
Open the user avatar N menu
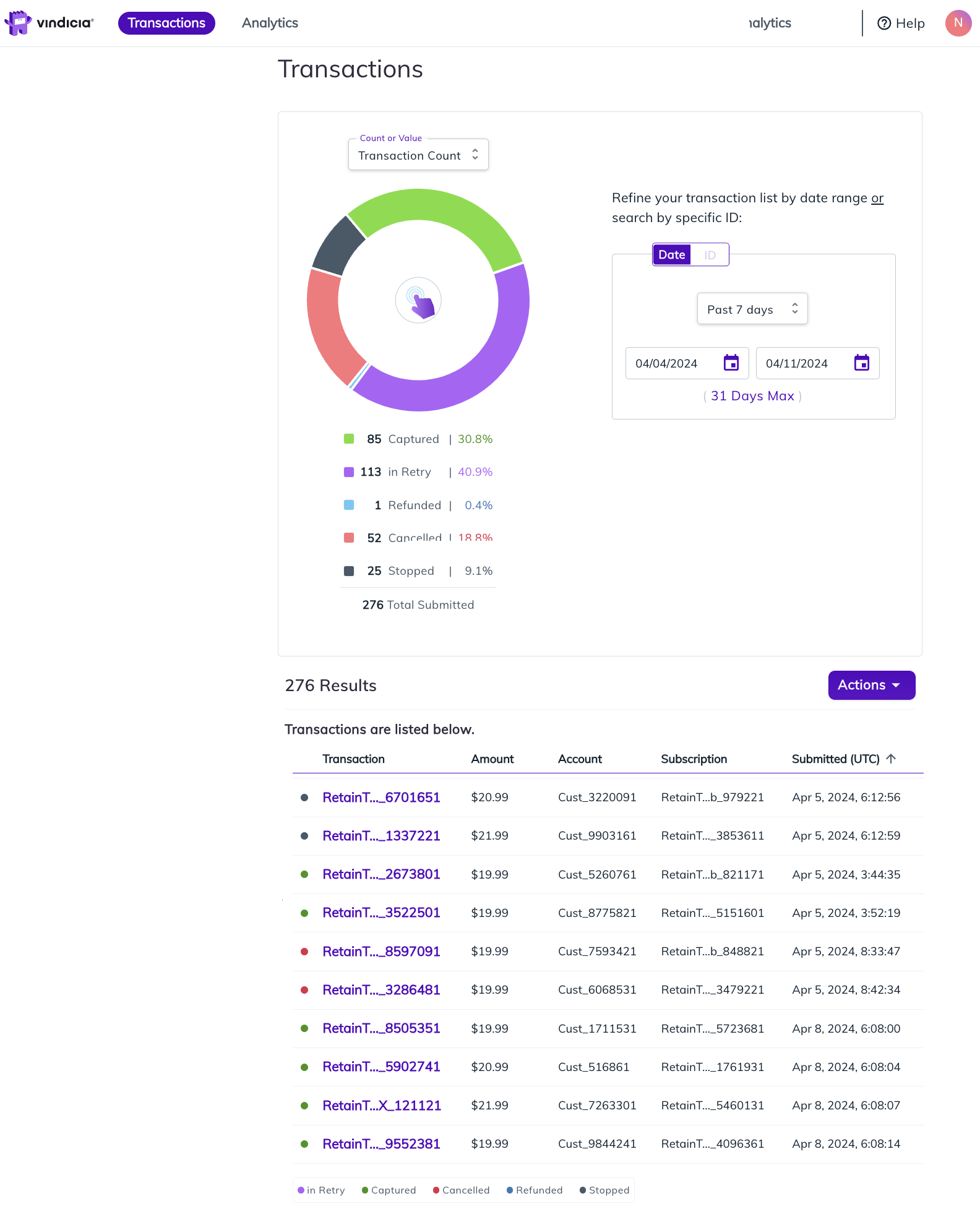(958, 23)
